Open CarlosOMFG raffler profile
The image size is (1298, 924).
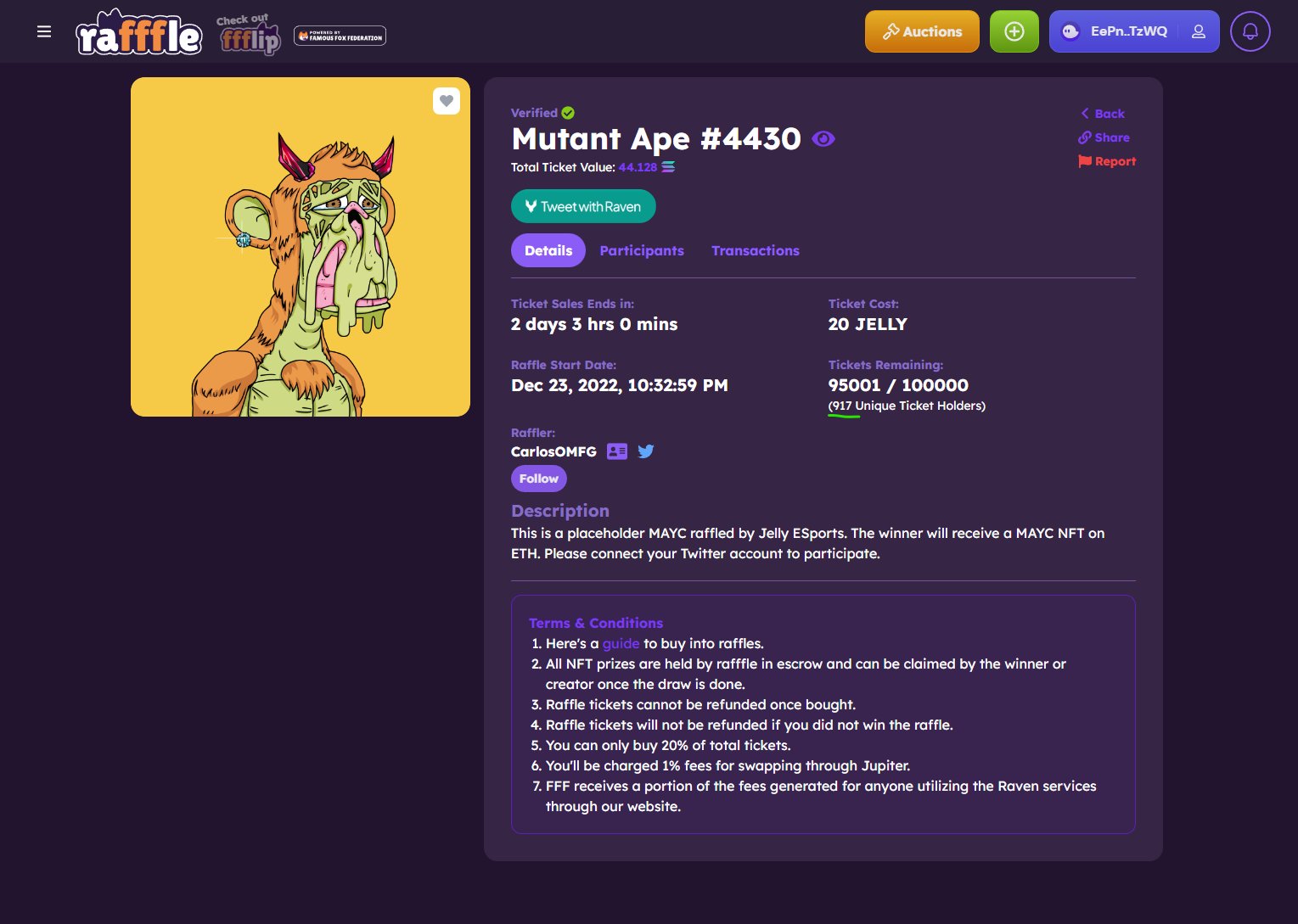[x=553, y=451]
